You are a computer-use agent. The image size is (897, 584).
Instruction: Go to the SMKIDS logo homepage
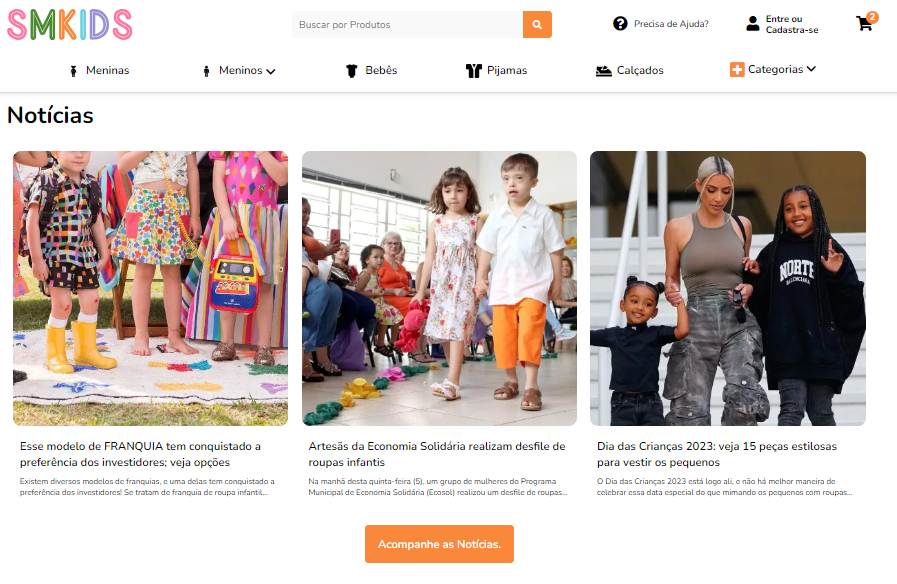[70, 25]
